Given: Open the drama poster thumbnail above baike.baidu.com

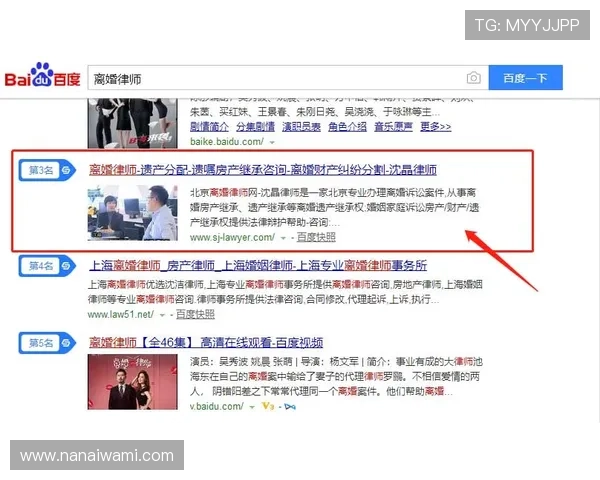Looking at the screenshot, I should (132, 123).
